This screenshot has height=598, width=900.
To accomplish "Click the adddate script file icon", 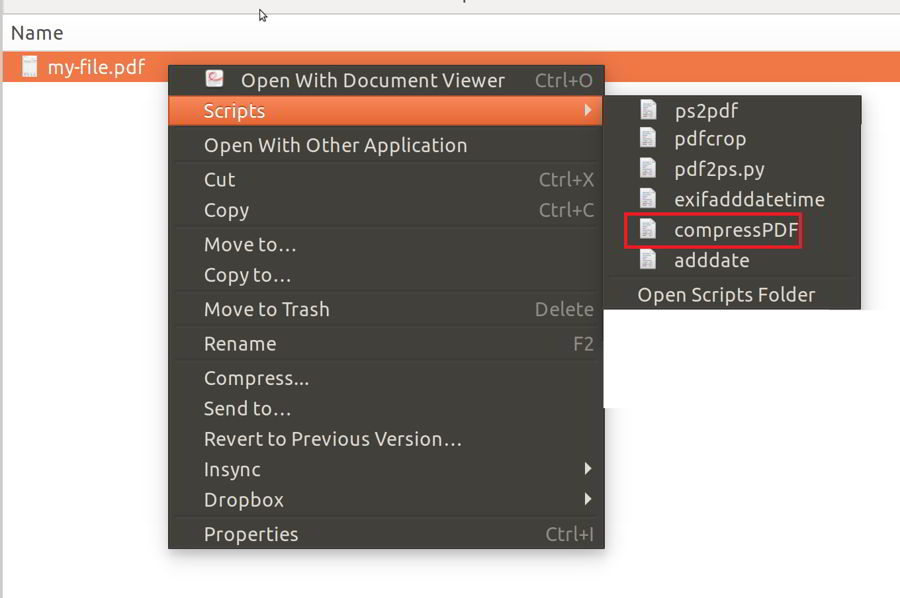I will click(649, 260).
